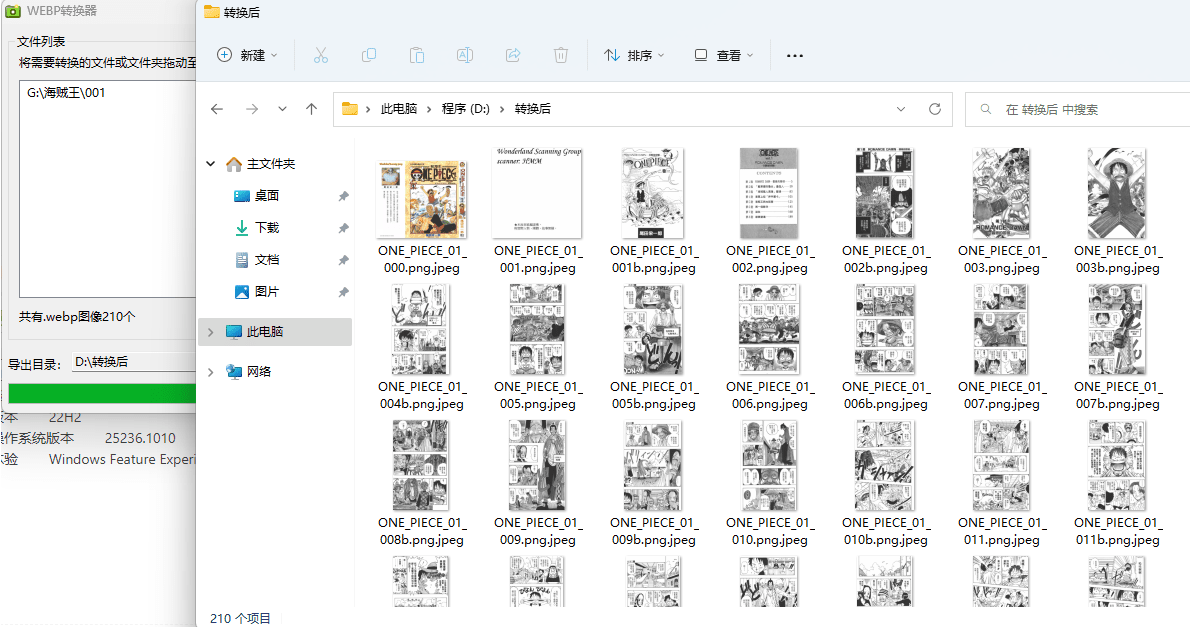Select thumbnail ONE_PIECE_01_004b.png.jpeg

pos(421,329)
